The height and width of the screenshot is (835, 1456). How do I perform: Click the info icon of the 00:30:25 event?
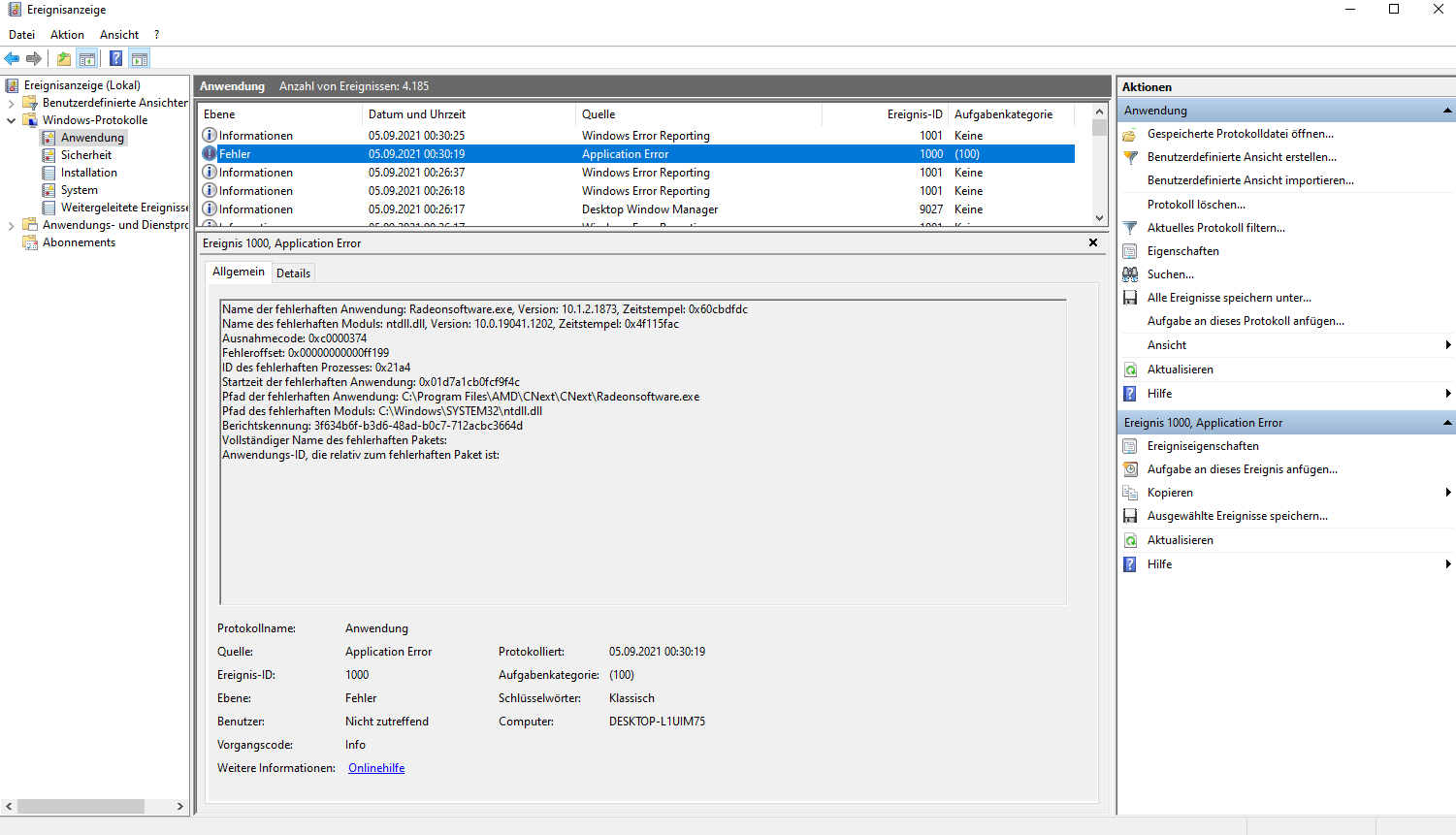click(209, 135)
